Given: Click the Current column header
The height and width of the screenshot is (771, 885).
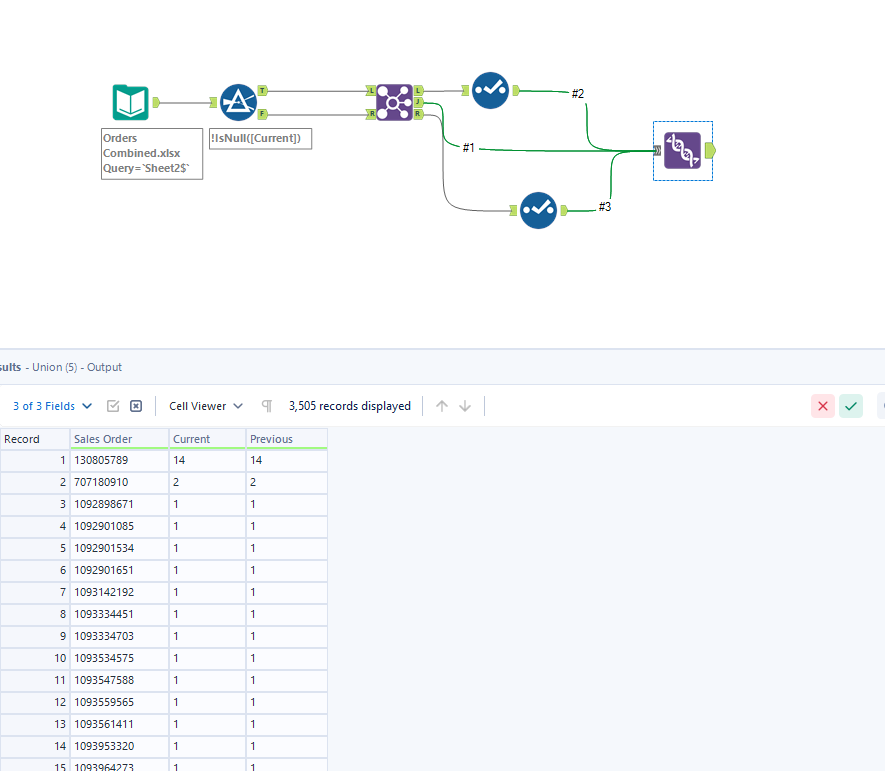Looking at the screenshot, I should tap(207, 439).
